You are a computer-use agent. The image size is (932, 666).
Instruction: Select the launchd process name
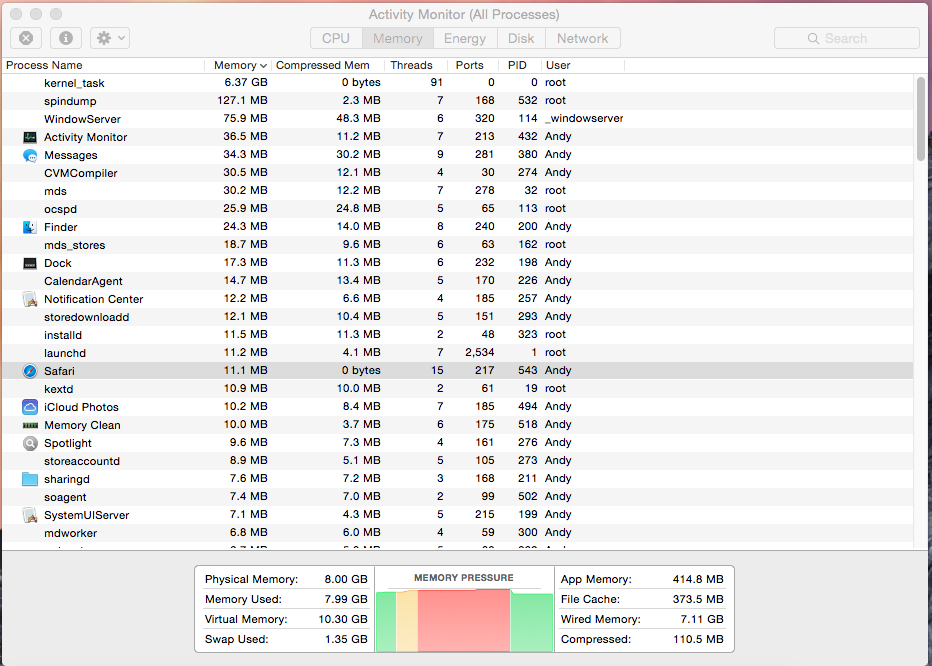(x=65, y=353)
